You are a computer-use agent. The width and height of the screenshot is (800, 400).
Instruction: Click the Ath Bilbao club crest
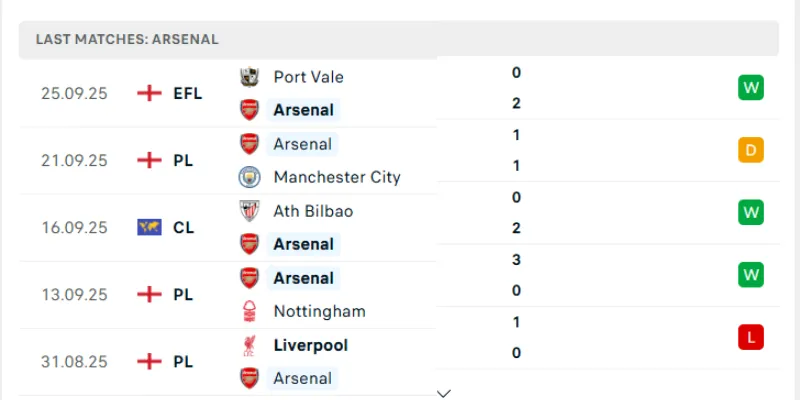tap(249, 211)
